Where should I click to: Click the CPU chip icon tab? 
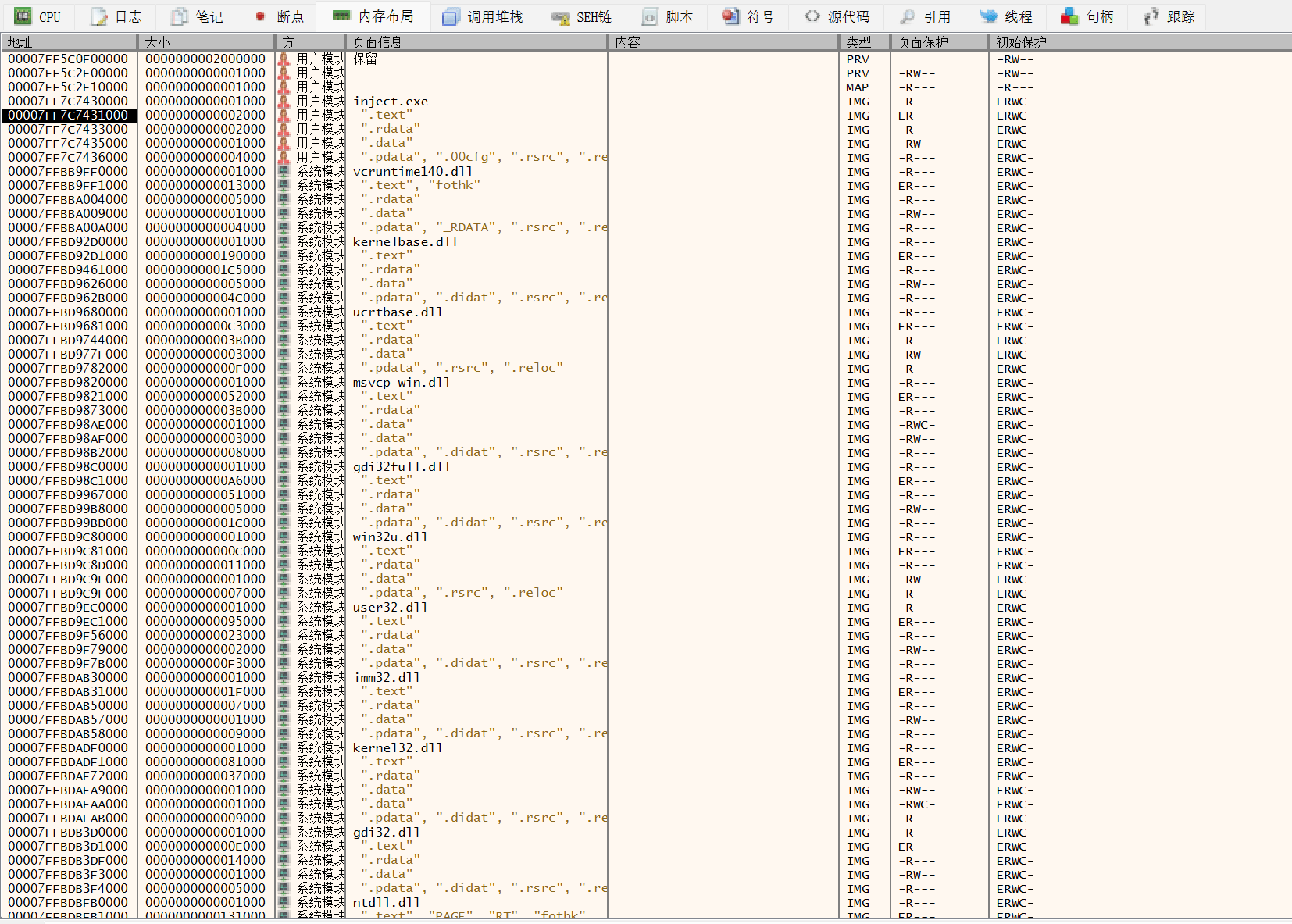(23, 16)
